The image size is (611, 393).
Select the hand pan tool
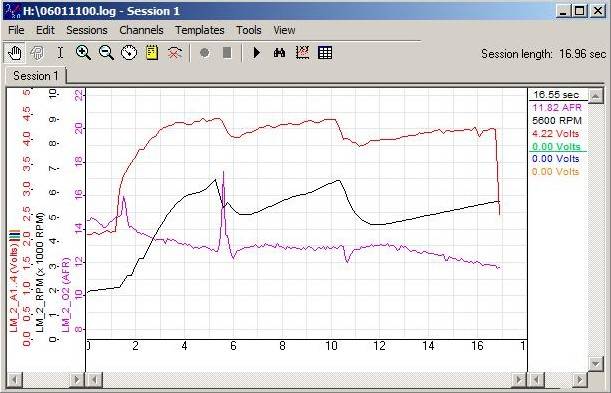point(15,53)
